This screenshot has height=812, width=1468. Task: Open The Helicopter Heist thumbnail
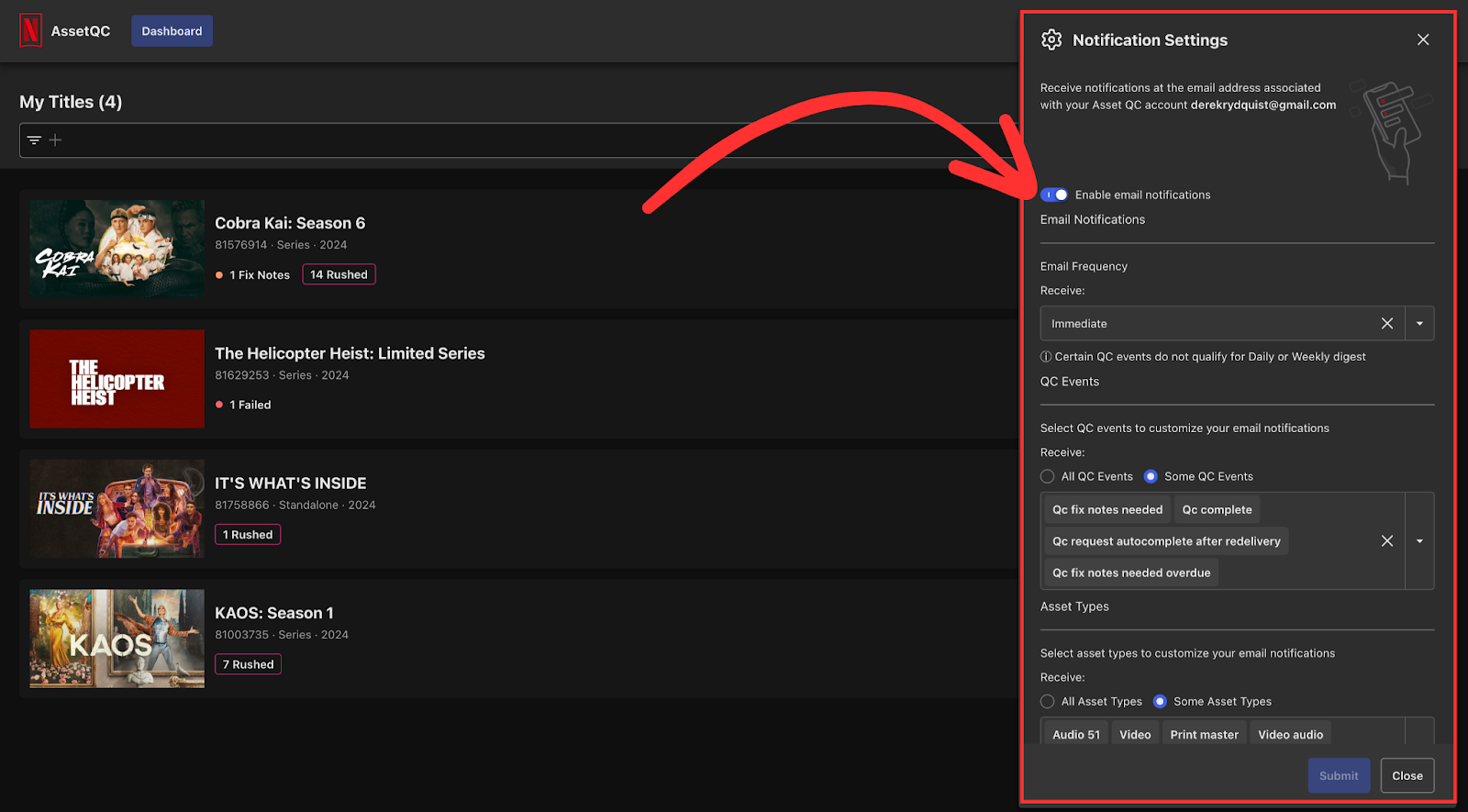117,379
